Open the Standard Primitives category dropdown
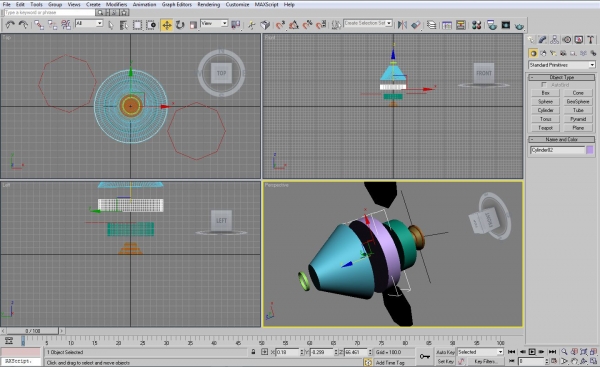Screen dimensions: 600x367 (x=562, y=65)
